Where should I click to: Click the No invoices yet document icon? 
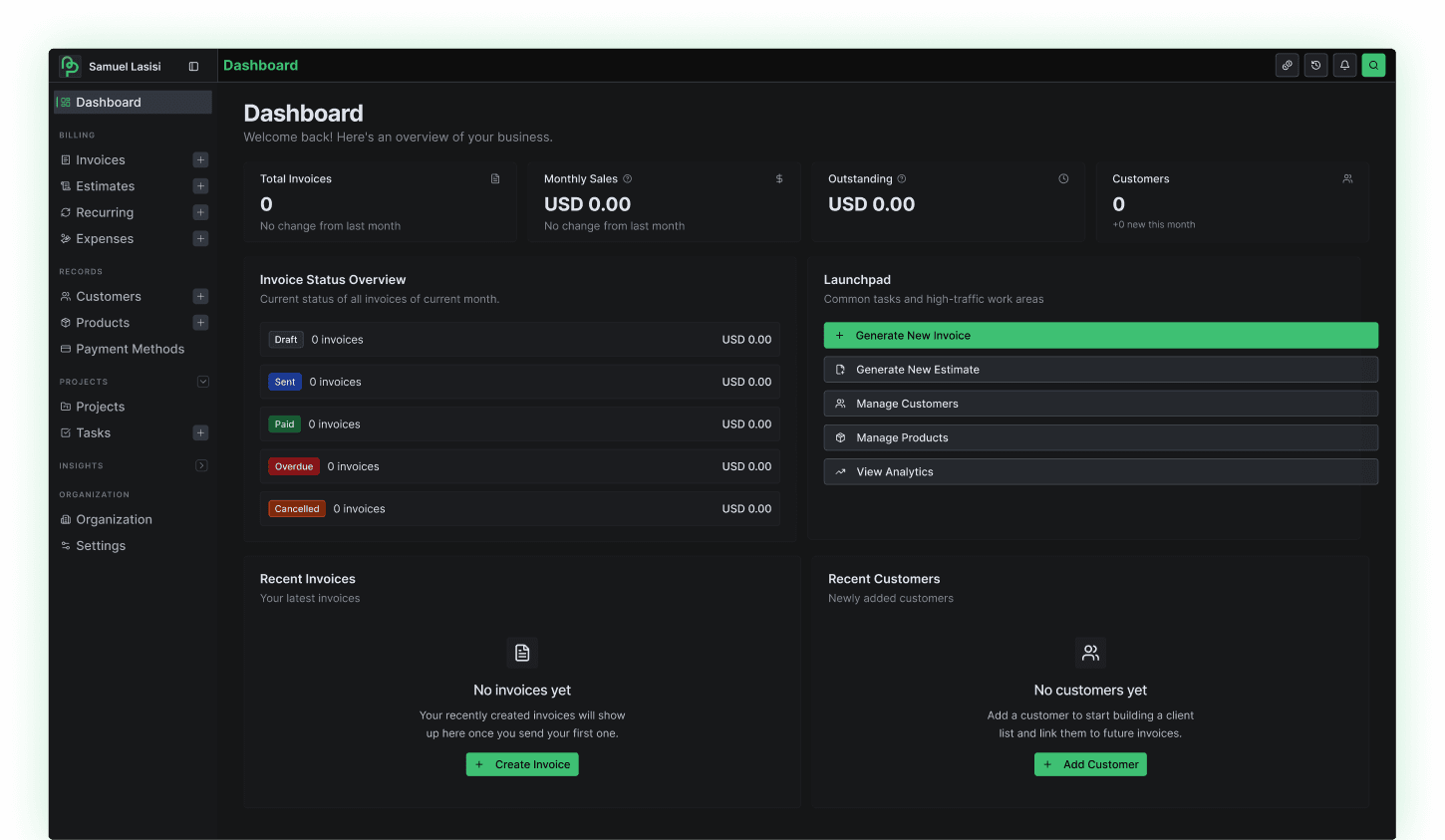522,653
